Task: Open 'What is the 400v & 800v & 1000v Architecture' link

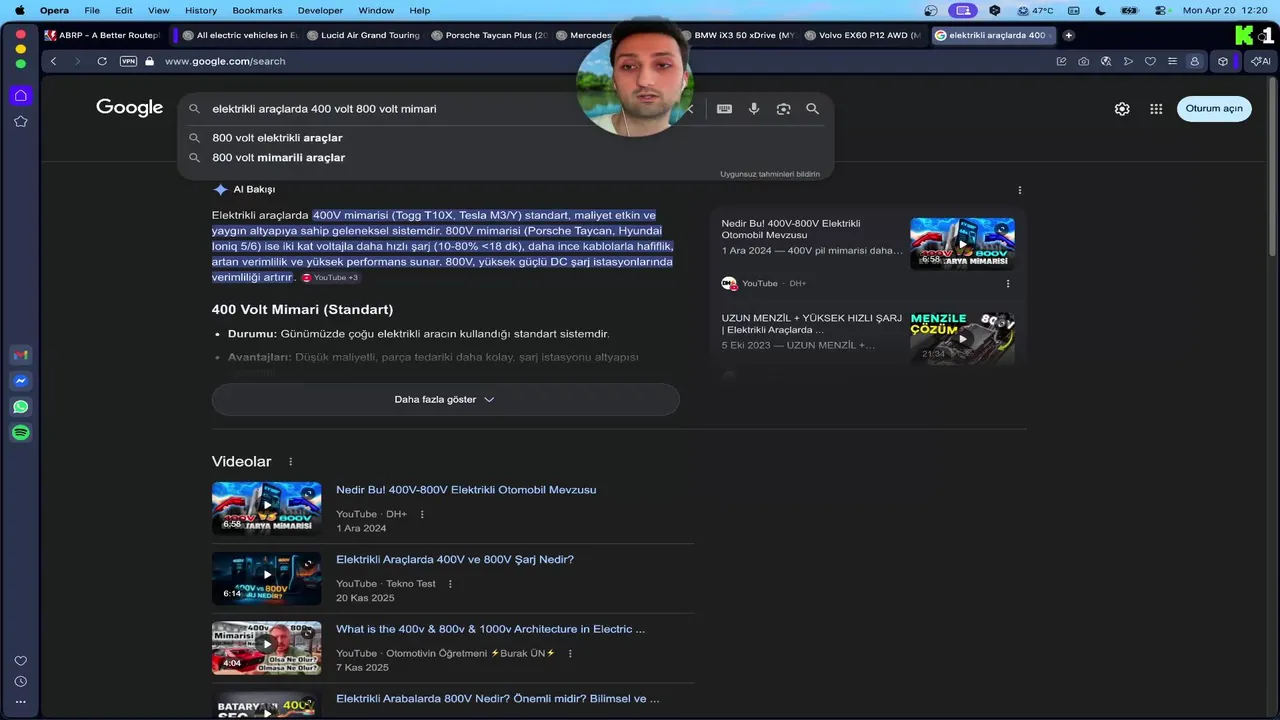Action: 490,629
